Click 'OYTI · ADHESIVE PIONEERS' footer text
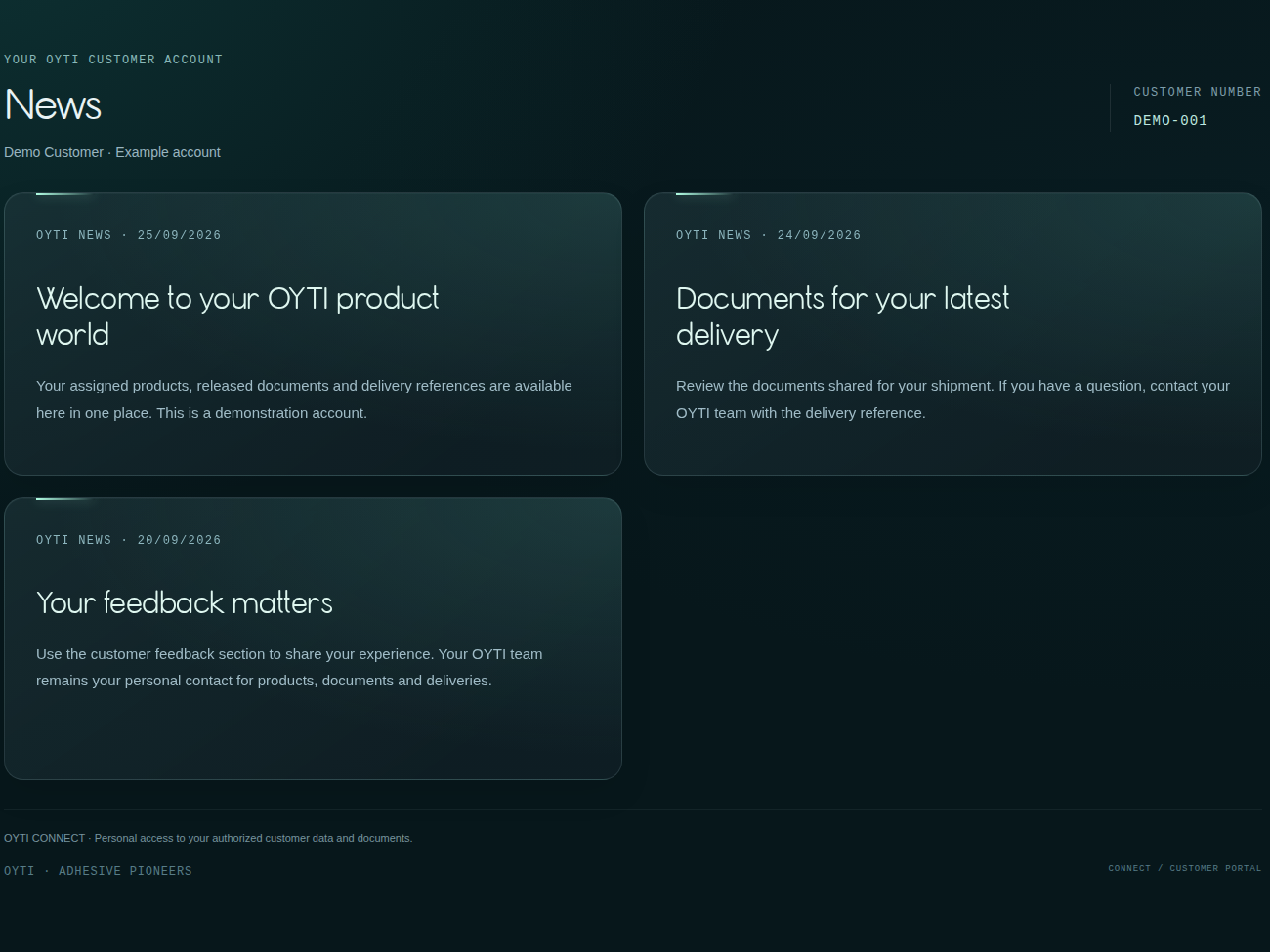Image resolution: width=1270 pixels, height=952 pixels. coord(98,871)
